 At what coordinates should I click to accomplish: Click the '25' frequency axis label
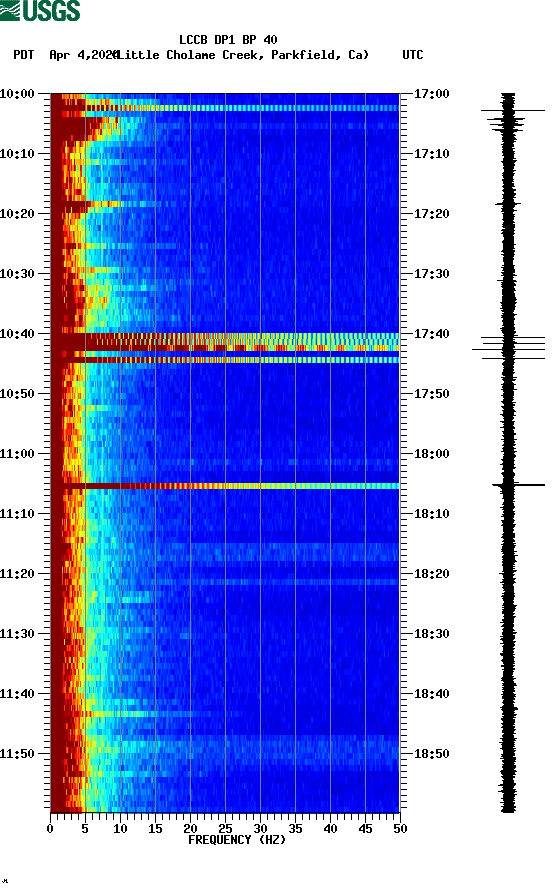[x=225, y=829]
